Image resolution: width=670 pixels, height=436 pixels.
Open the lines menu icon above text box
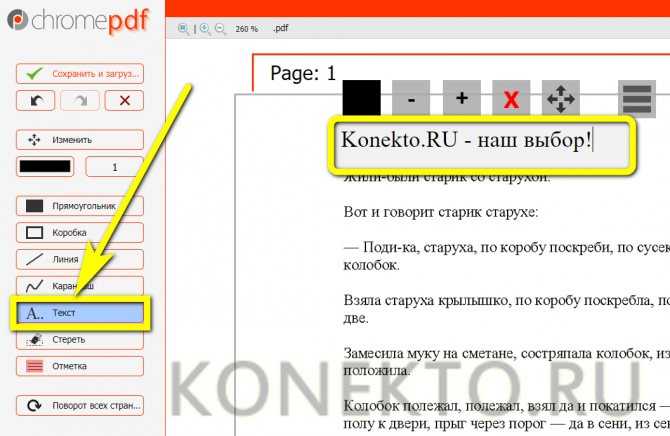coord(637,99)
